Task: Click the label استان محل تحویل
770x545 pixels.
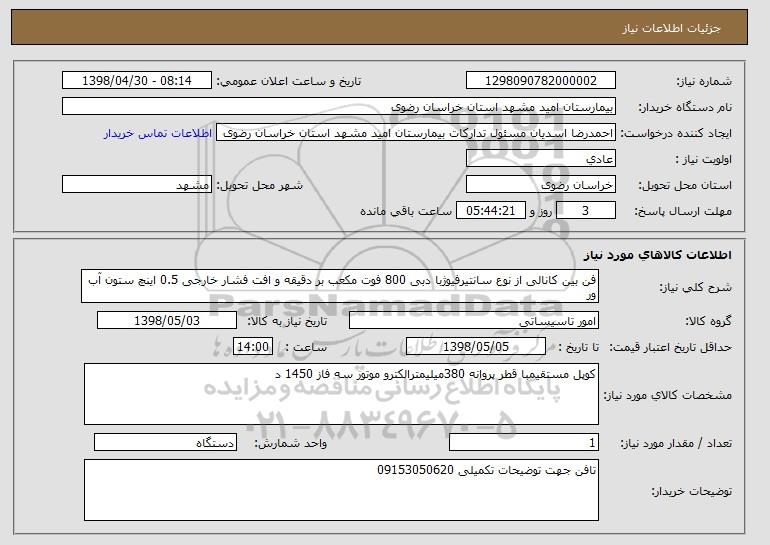Action: click(x=685, y=185)
